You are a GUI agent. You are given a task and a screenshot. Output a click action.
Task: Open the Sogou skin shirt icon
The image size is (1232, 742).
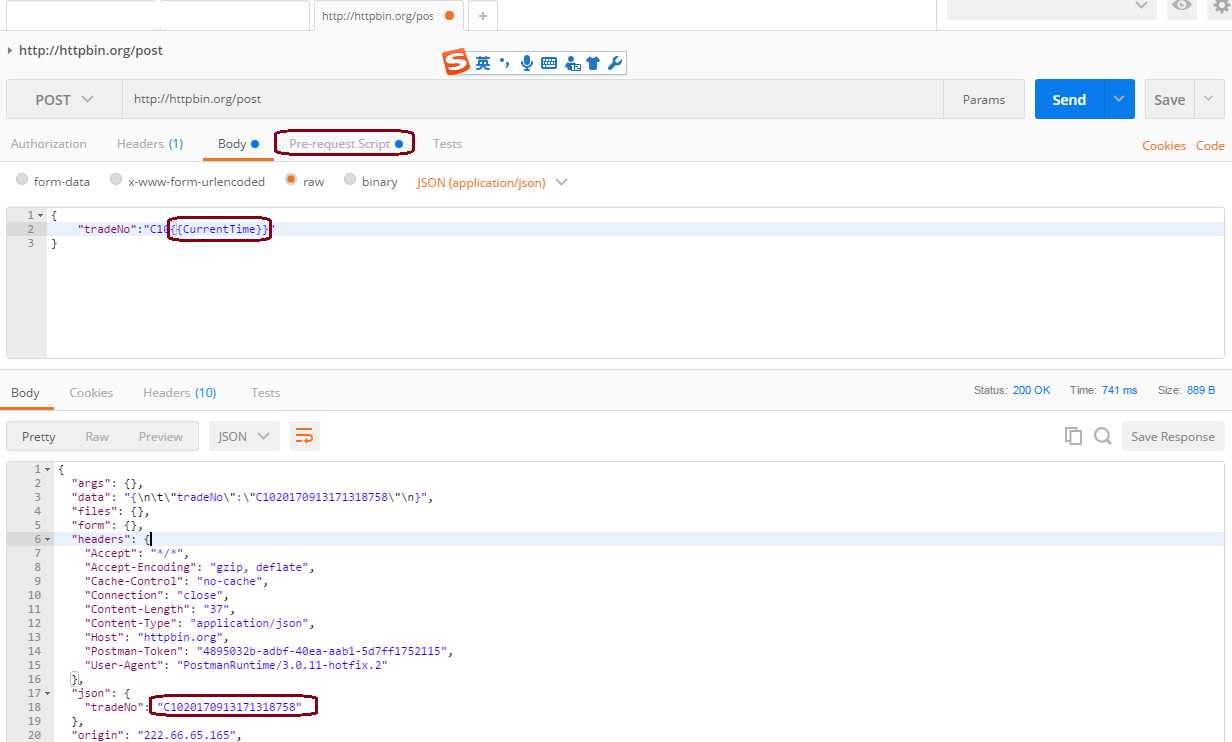[x=593, y=63]
